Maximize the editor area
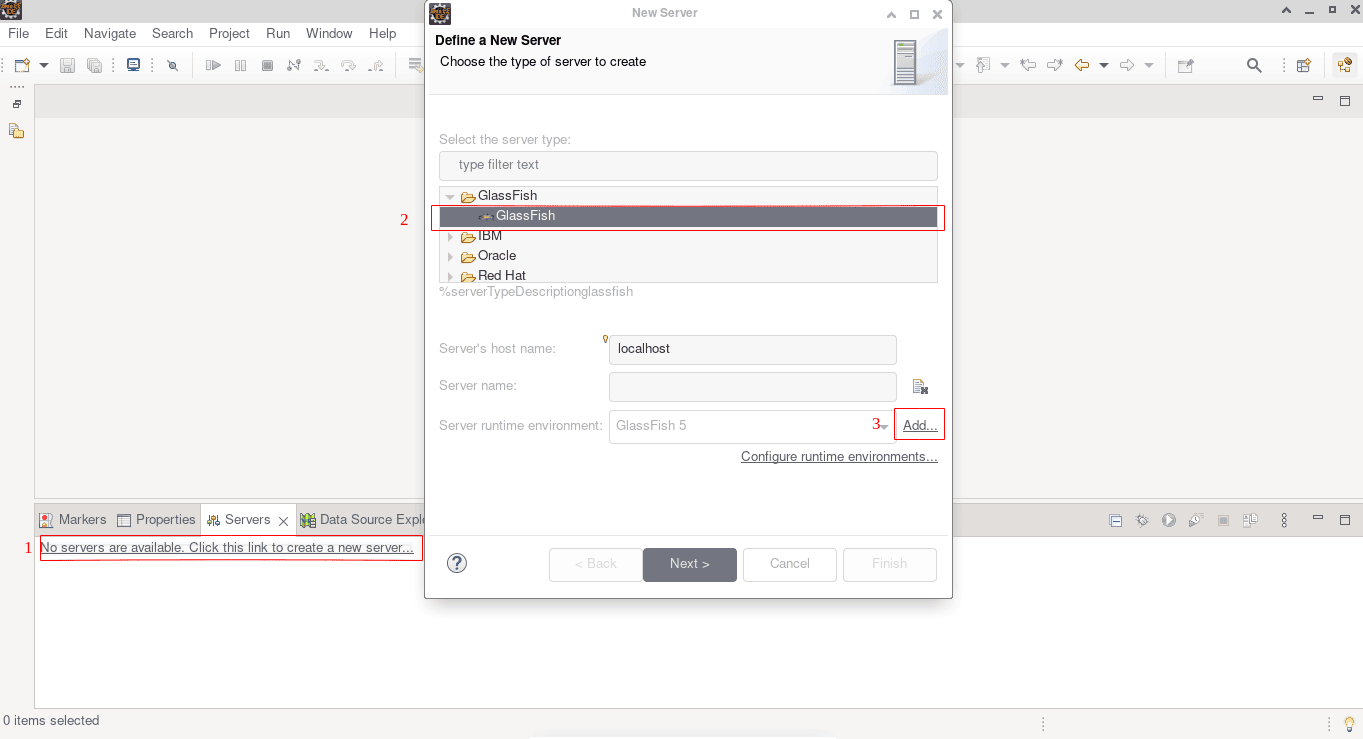Image resolution: width=1363 pixels, height=739 pixels. [1345, 101]
